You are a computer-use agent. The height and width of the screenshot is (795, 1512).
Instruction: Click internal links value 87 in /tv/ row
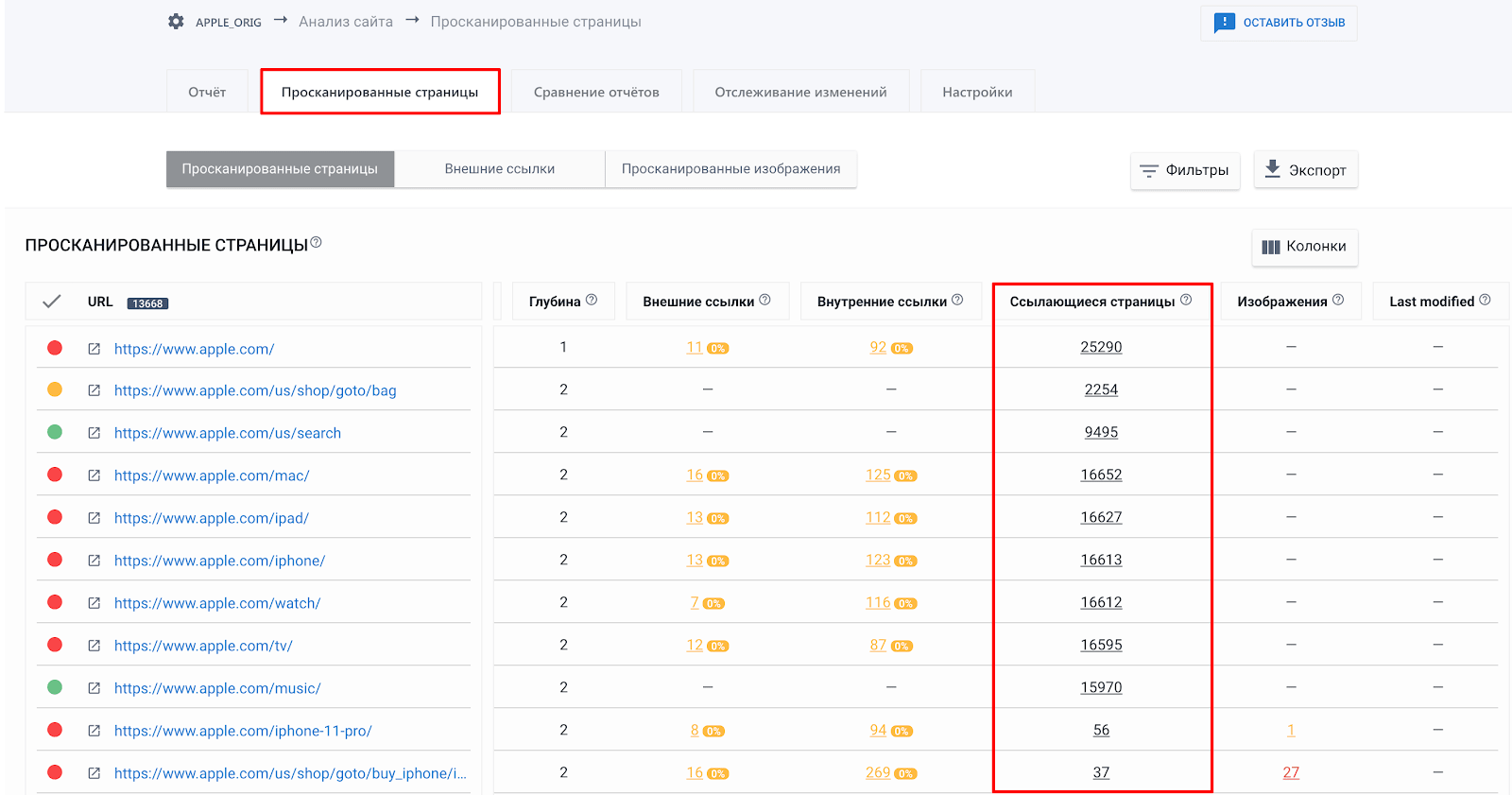point(878,645)
